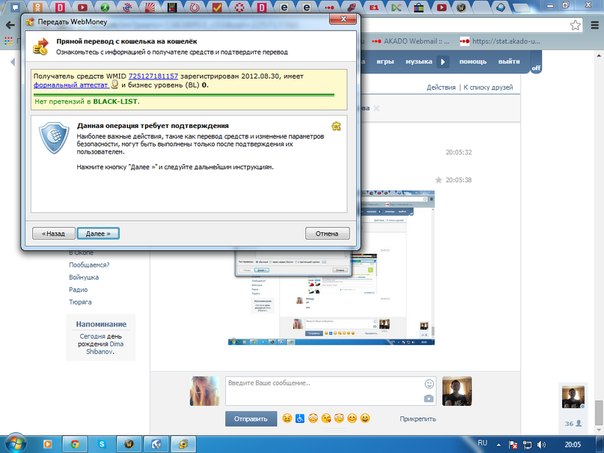Bookmark this page with the star icon
Image resolution: width=604 pixels, height=453 pixels.
(575, 25)
